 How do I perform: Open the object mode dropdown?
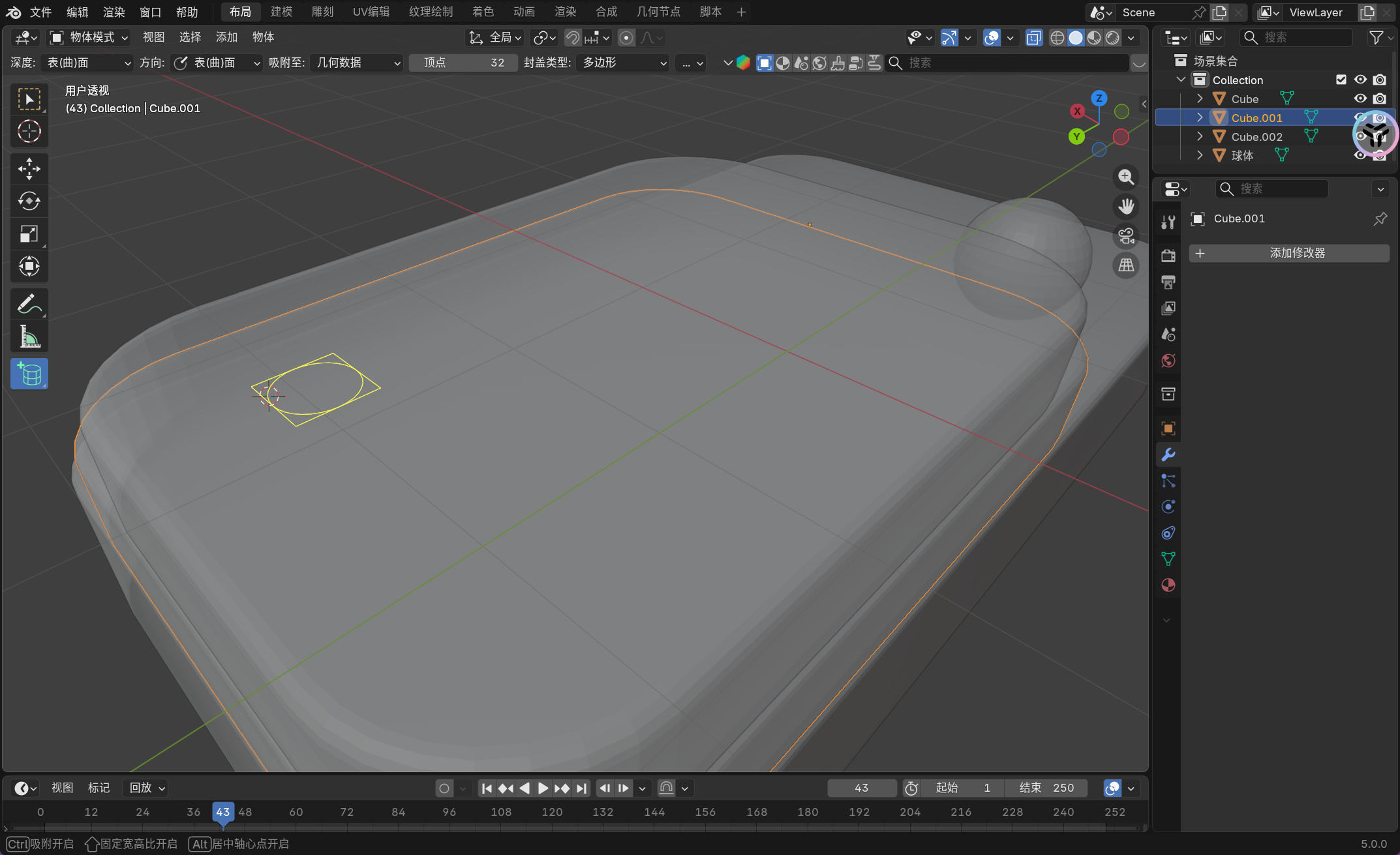point(89,38)
